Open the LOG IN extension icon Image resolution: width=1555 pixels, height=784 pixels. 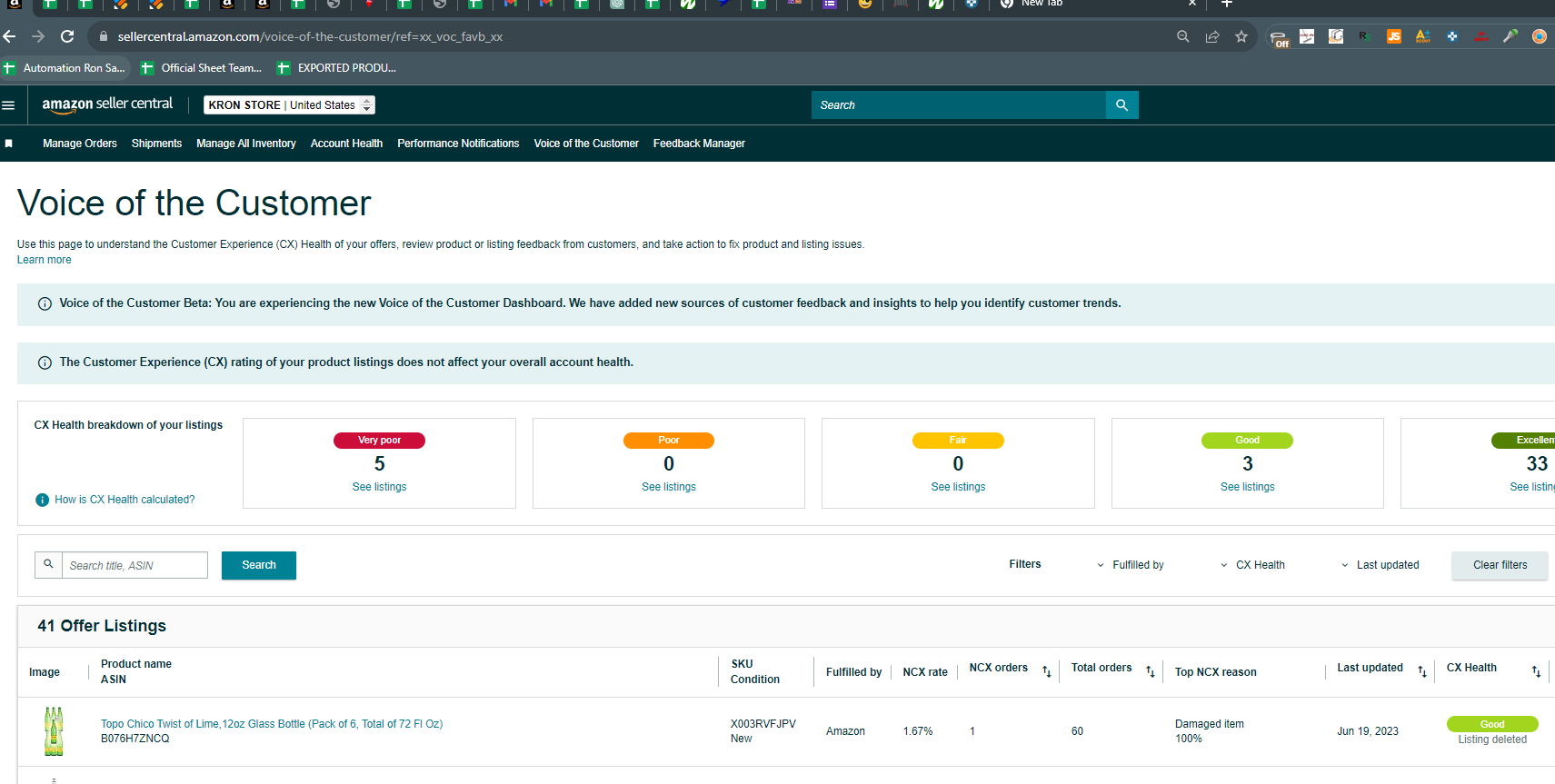tap(1307, 36)
